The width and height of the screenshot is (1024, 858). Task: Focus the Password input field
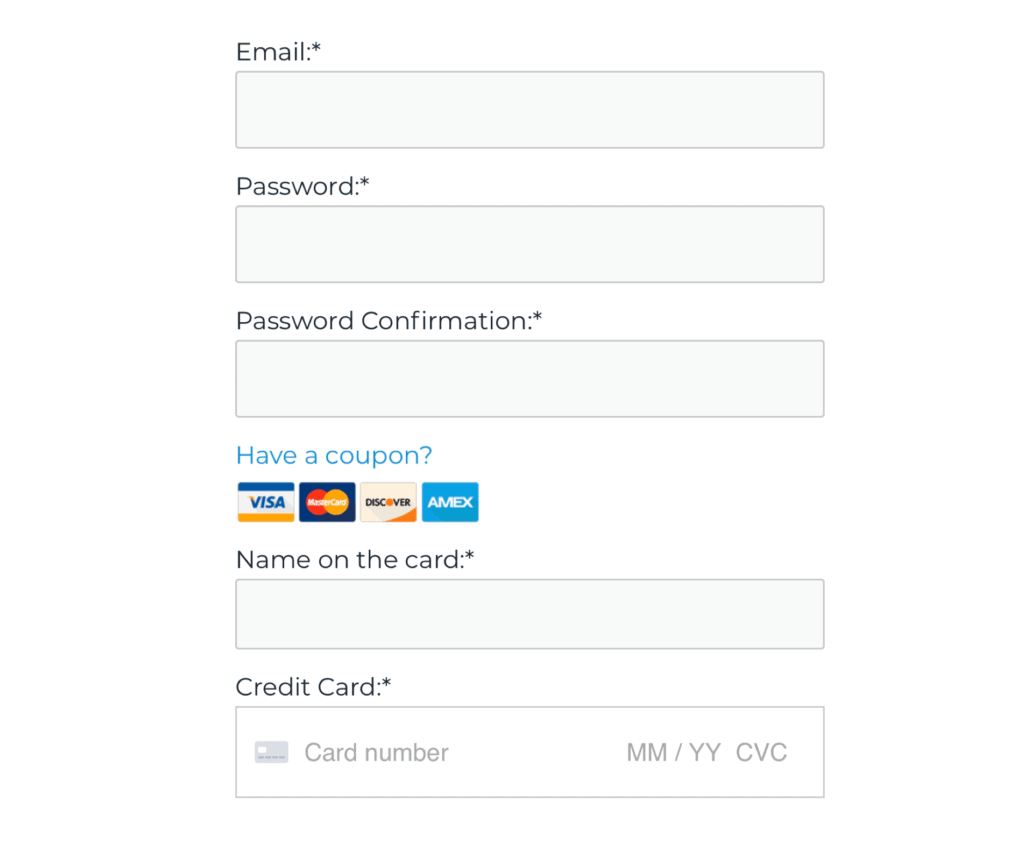coord(530,244)
